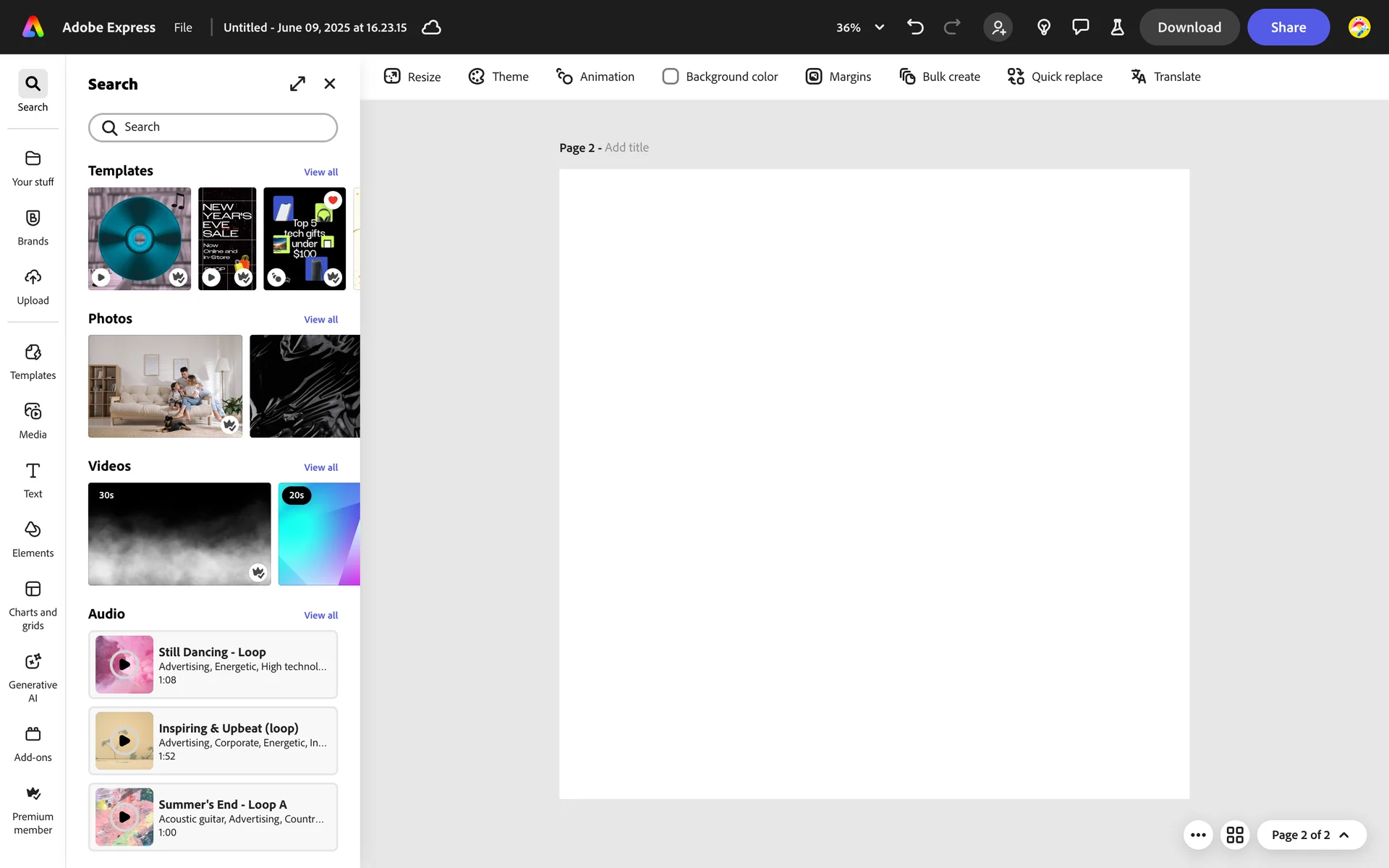The image size is (1389, 868).
Task: Expand the Search panel to full size
Action: pyautogui.click(x=297, y=84)
